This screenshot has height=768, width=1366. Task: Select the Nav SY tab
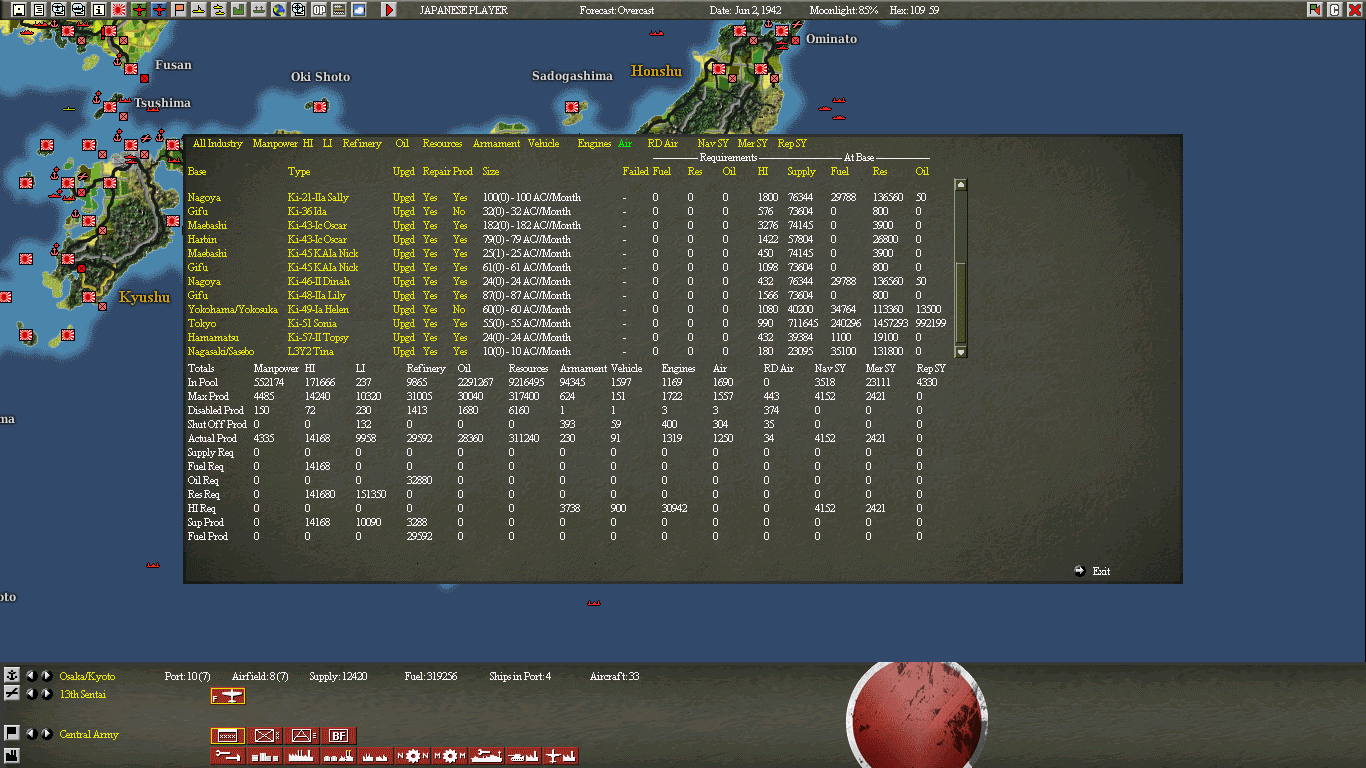pyautogui.click(x=713, y=144)
